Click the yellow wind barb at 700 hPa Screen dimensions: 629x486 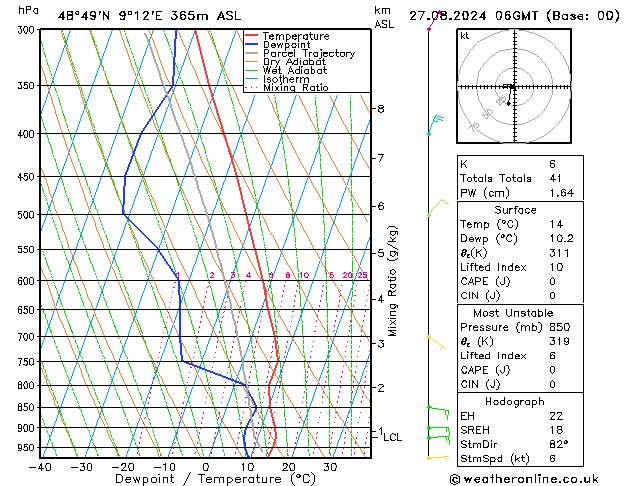[x=437, y=343]
